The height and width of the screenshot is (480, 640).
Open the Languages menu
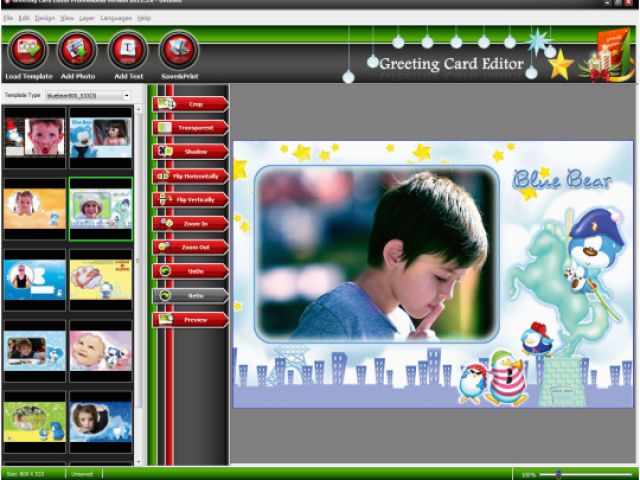tap(116, 18)
